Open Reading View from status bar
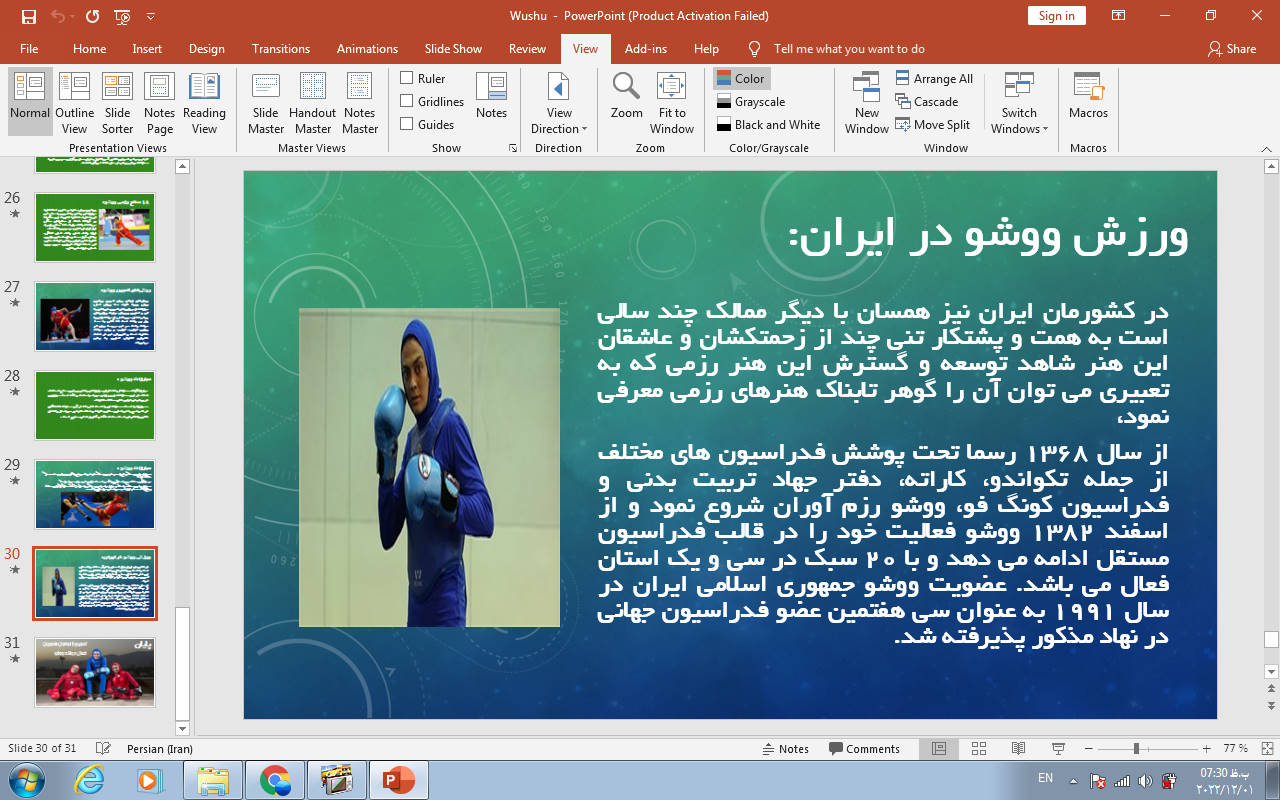Screen dimensions: 1280x800 point(1018,749)
